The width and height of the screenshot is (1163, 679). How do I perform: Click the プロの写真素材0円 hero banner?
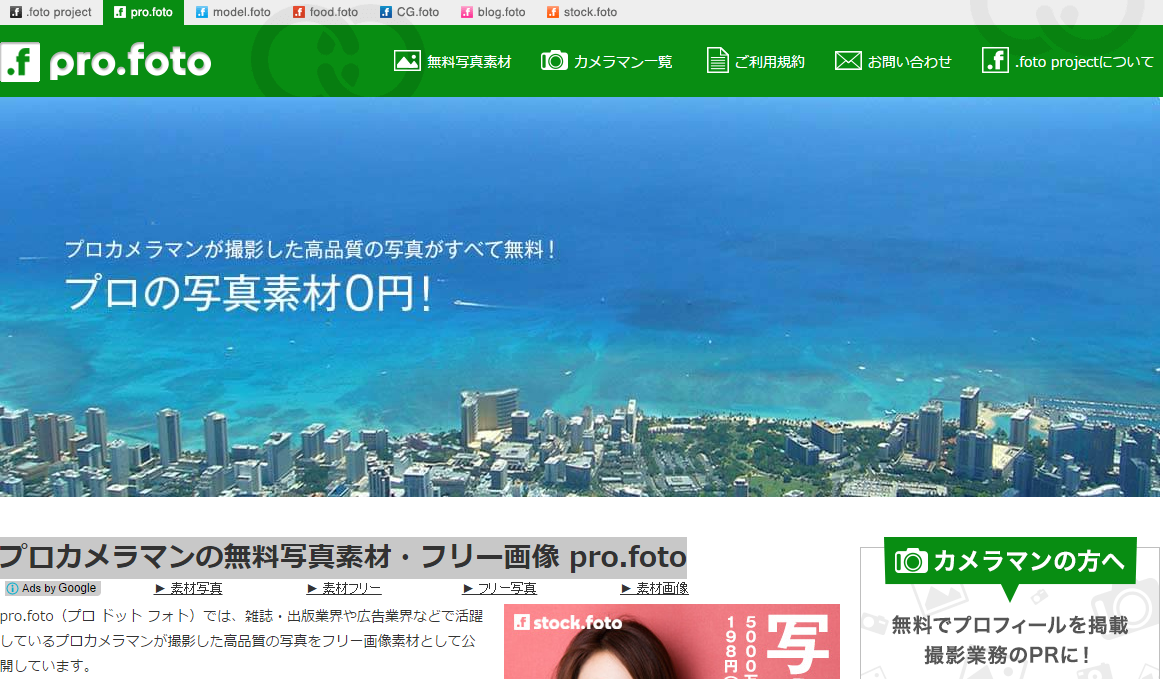[x=581, y=297]
